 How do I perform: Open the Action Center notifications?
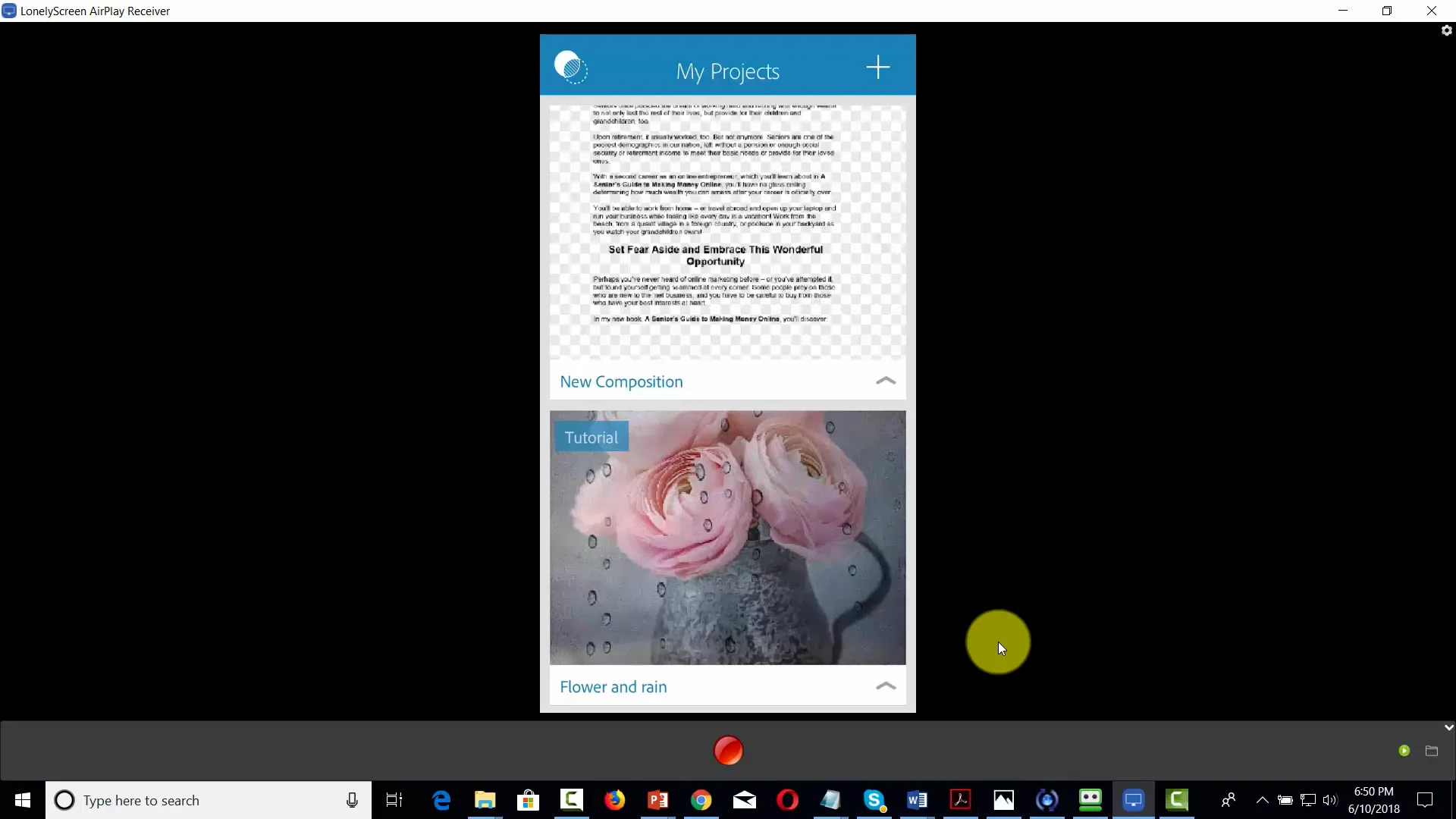[1425, 800]
